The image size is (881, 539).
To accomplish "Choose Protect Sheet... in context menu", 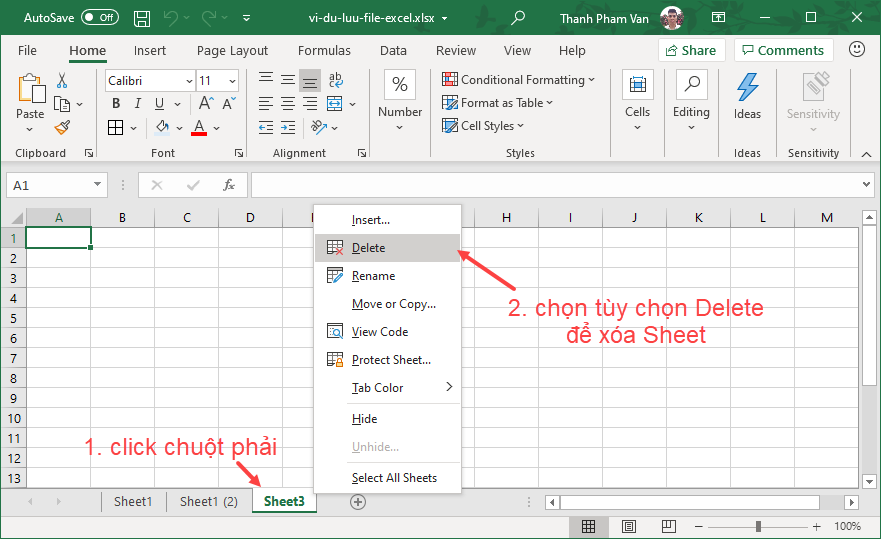I will 388,360.
